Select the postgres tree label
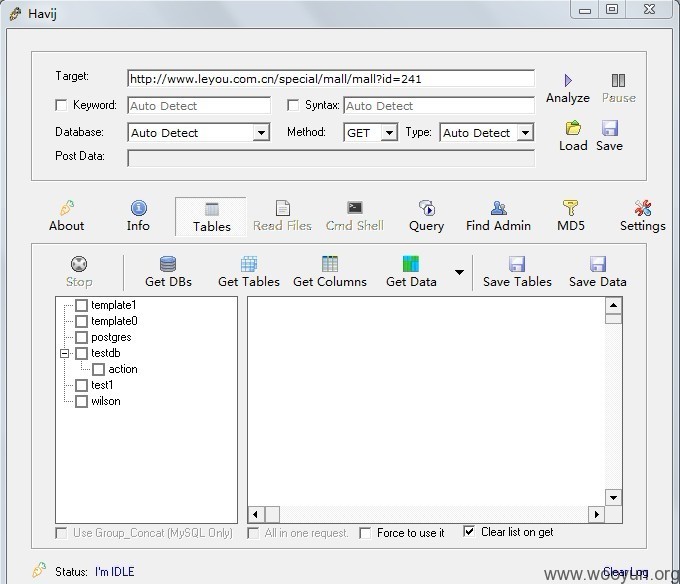 coord(111,337)
